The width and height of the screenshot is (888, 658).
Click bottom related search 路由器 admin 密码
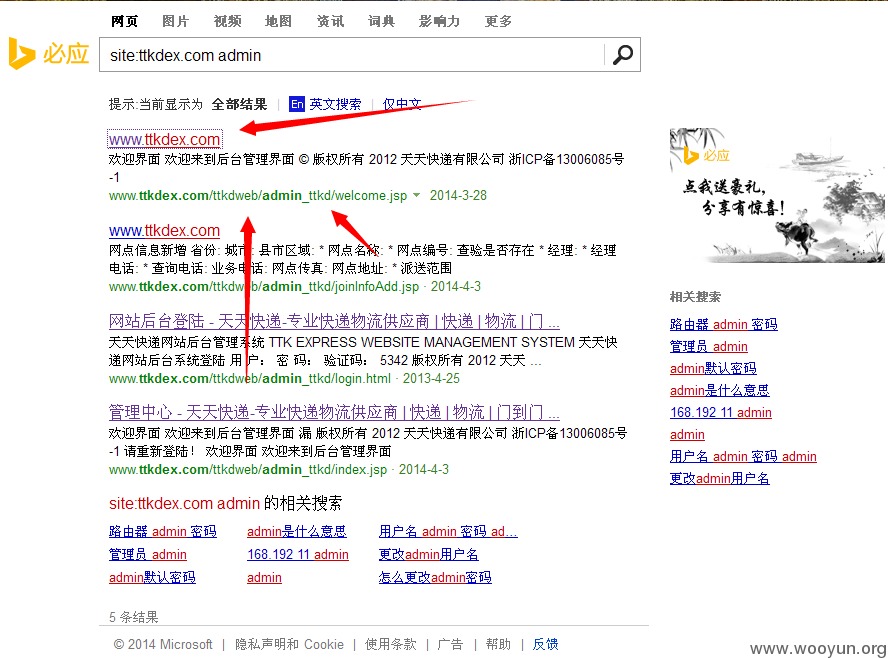pyautogui.click(x=163, y=532)
